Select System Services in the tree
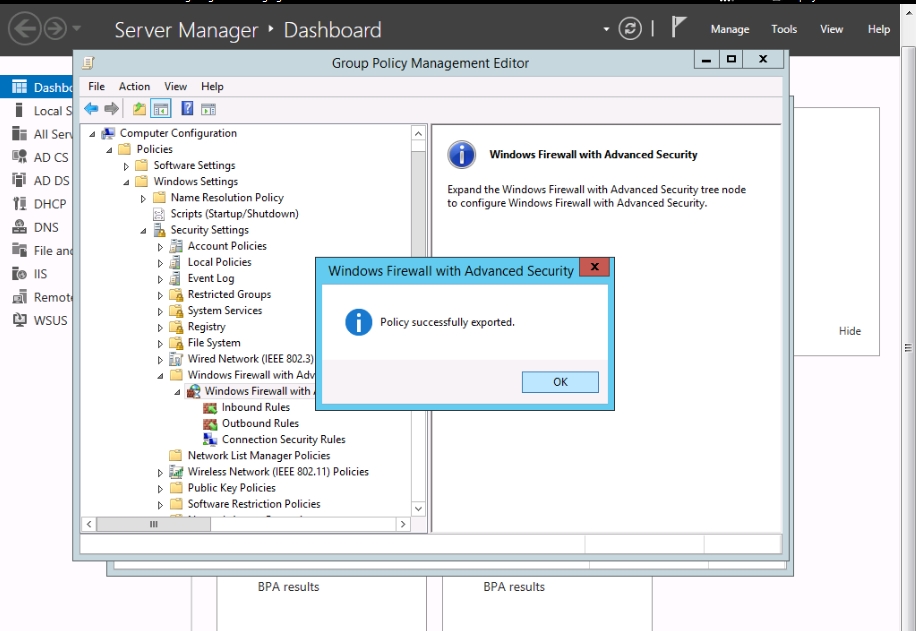 (224, 311)
